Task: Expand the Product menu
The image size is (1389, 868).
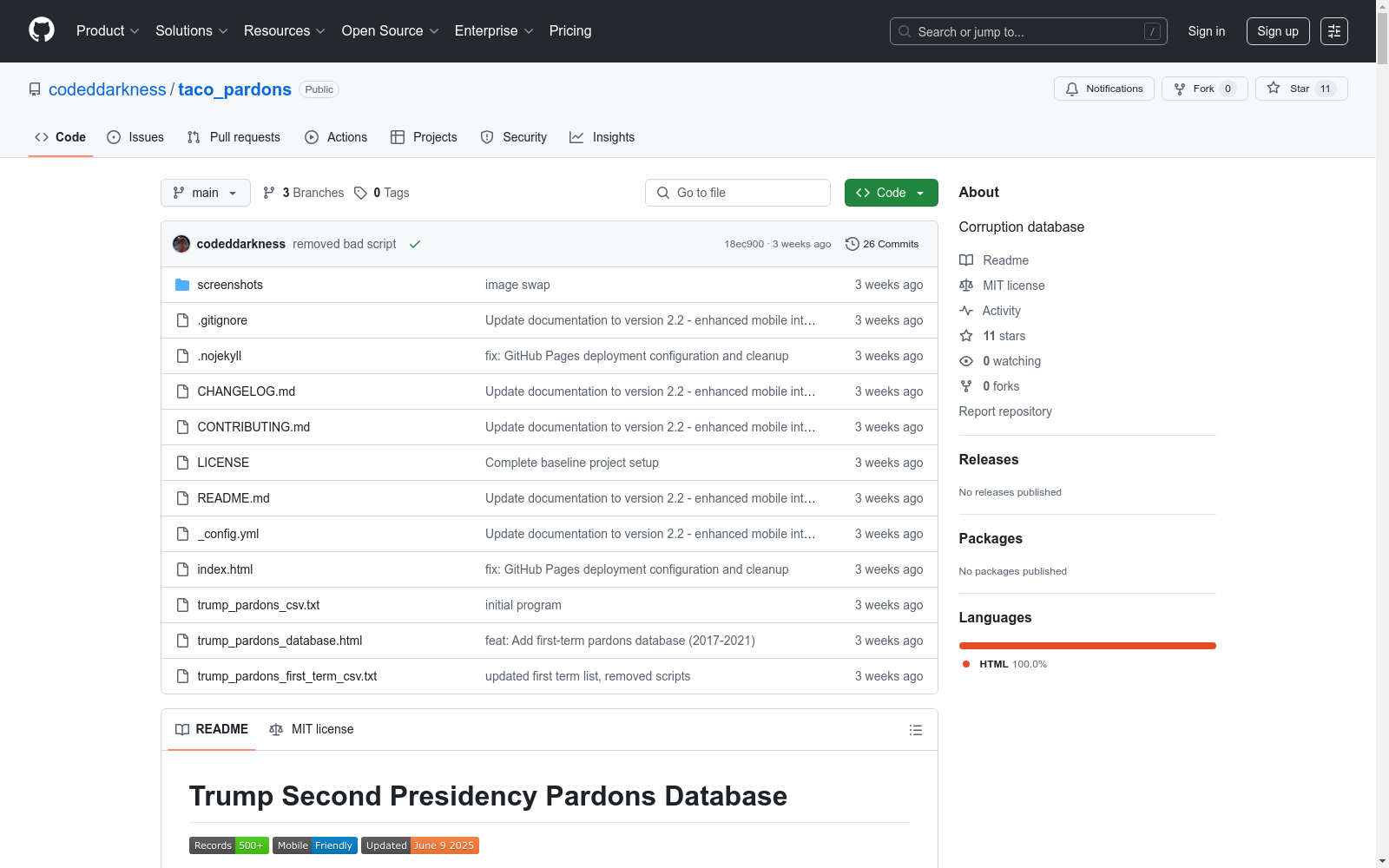Action: pos(108,31)
